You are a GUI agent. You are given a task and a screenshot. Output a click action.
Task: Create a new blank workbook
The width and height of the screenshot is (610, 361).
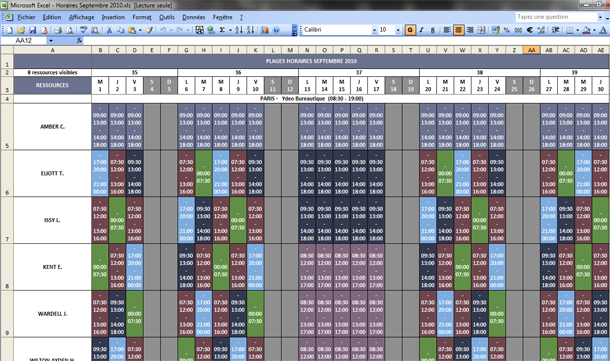9,30
